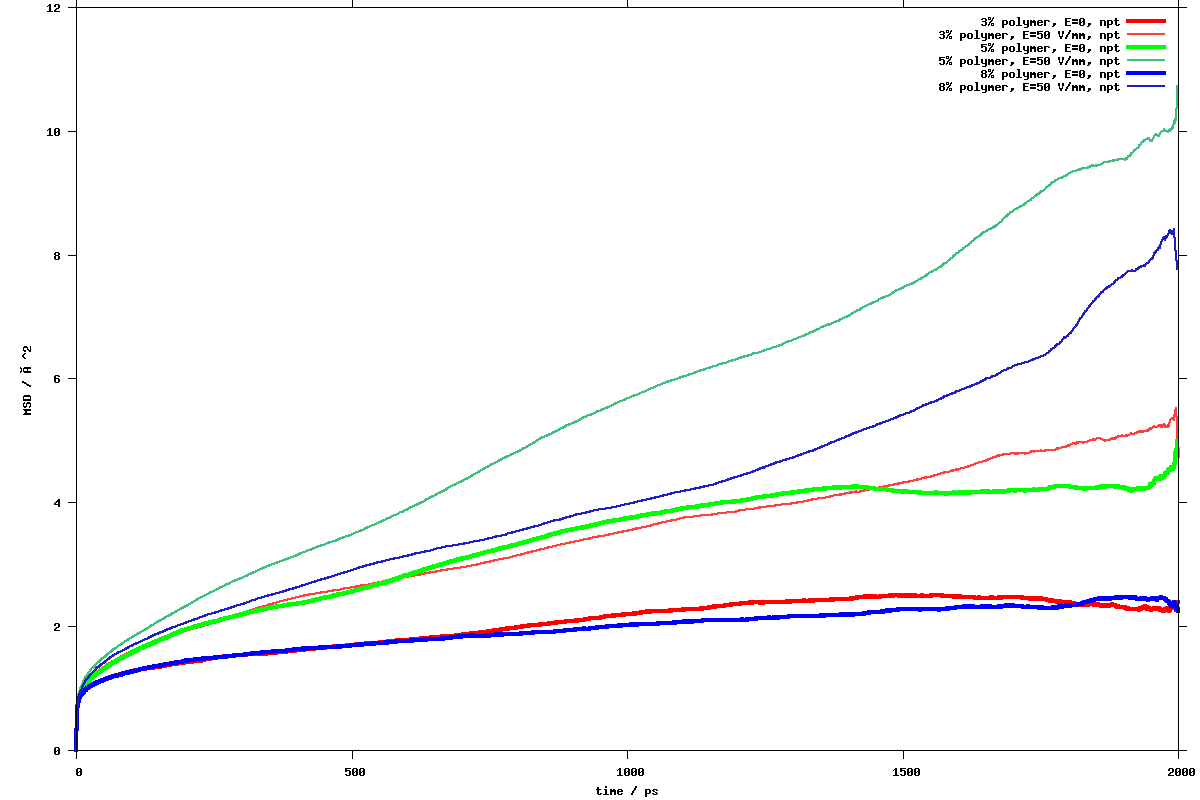The image size is (1200, 800).
Task: Select the 2000 tick label on x-axis
Action: point(1179,772)
